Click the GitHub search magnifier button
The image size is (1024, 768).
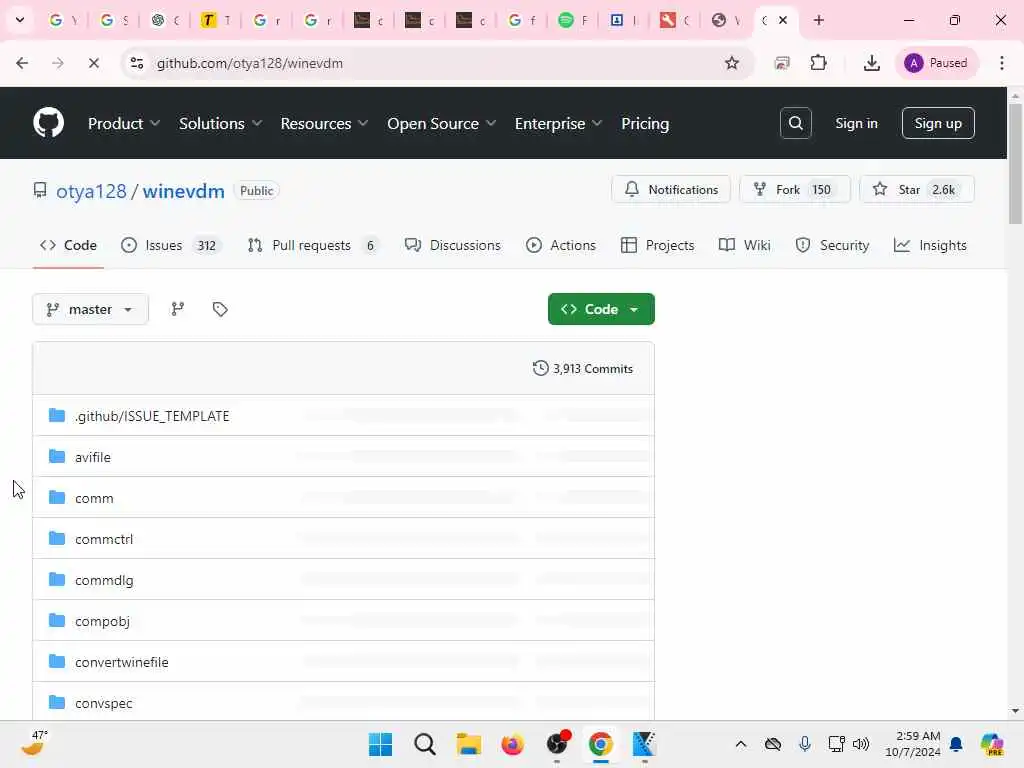(795, 123)
